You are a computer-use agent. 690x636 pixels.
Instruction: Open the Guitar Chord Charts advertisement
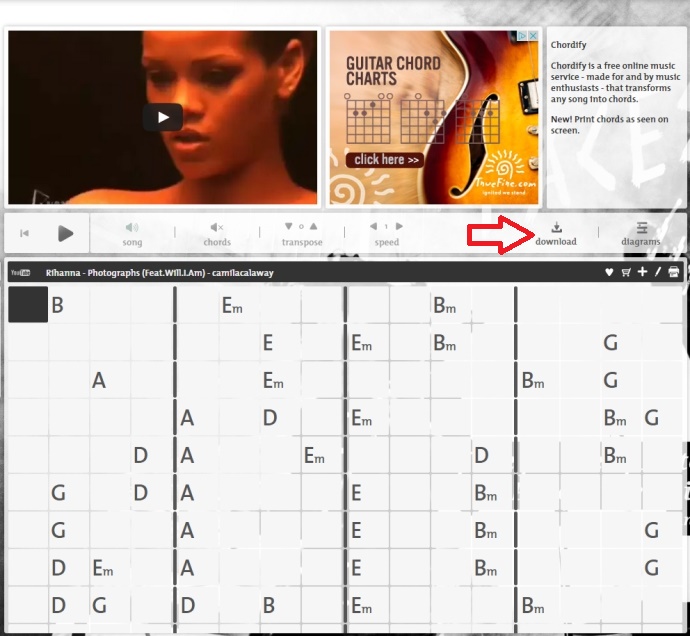point(434,117)
